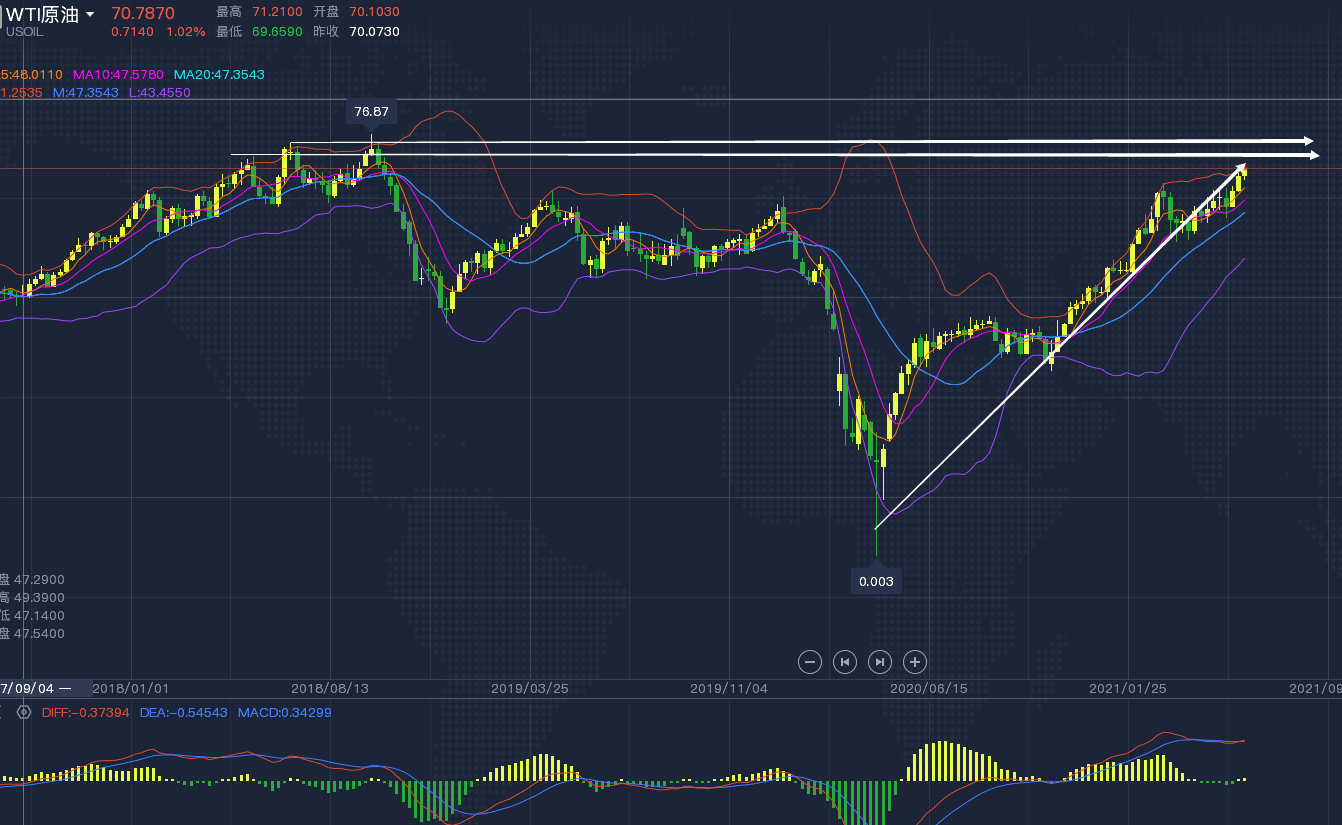Open MACD indicator settings hexagon icon
The image size is (1342, 825).
click(x=24, y=713)
